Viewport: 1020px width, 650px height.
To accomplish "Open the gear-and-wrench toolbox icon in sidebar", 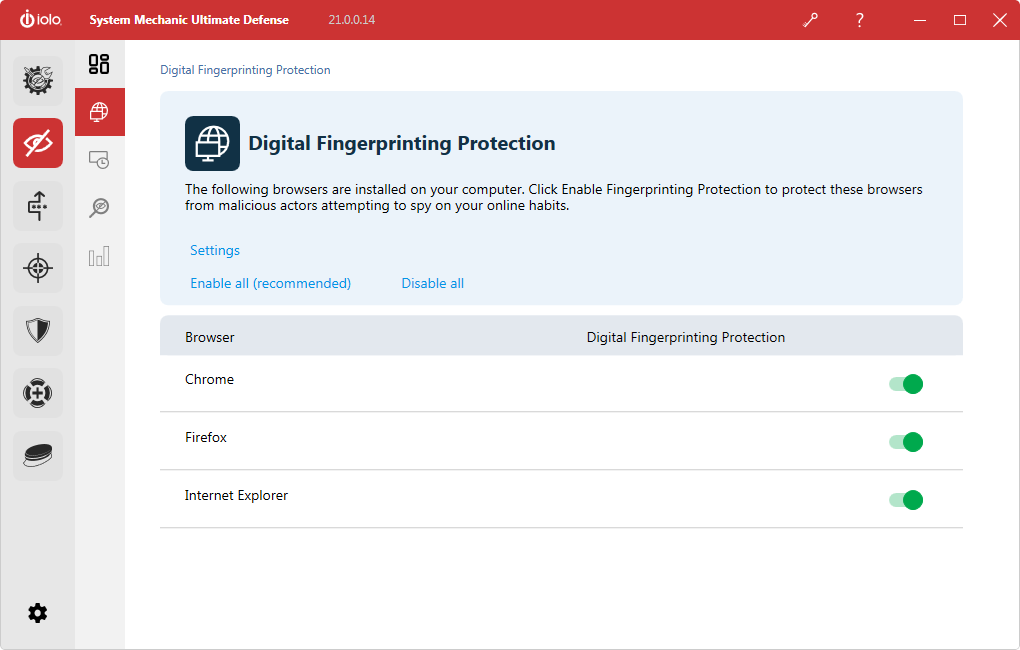I will [38, 81].
